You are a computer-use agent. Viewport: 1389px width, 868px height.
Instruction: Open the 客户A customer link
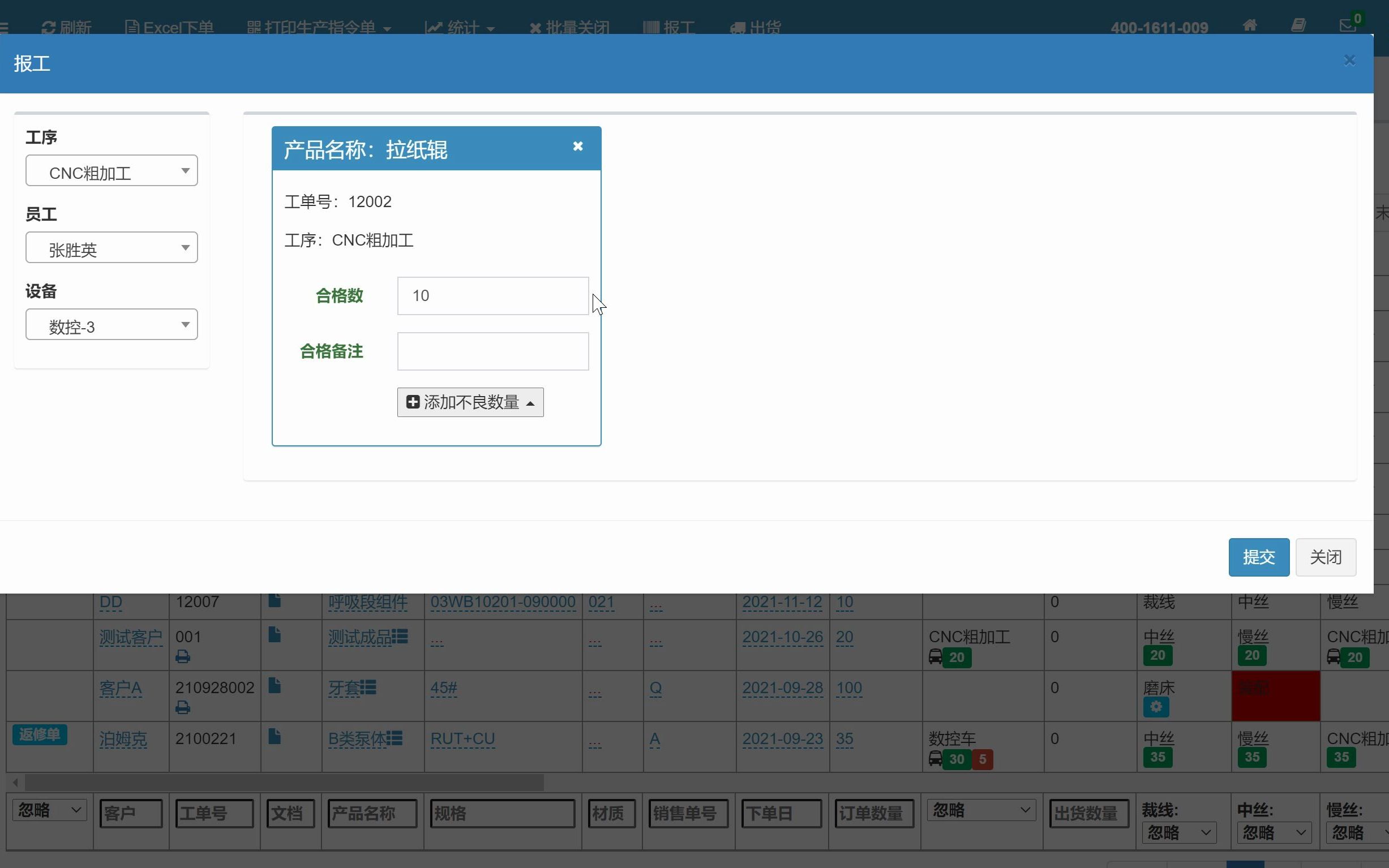pyautogui.click(x=120, y=687)
